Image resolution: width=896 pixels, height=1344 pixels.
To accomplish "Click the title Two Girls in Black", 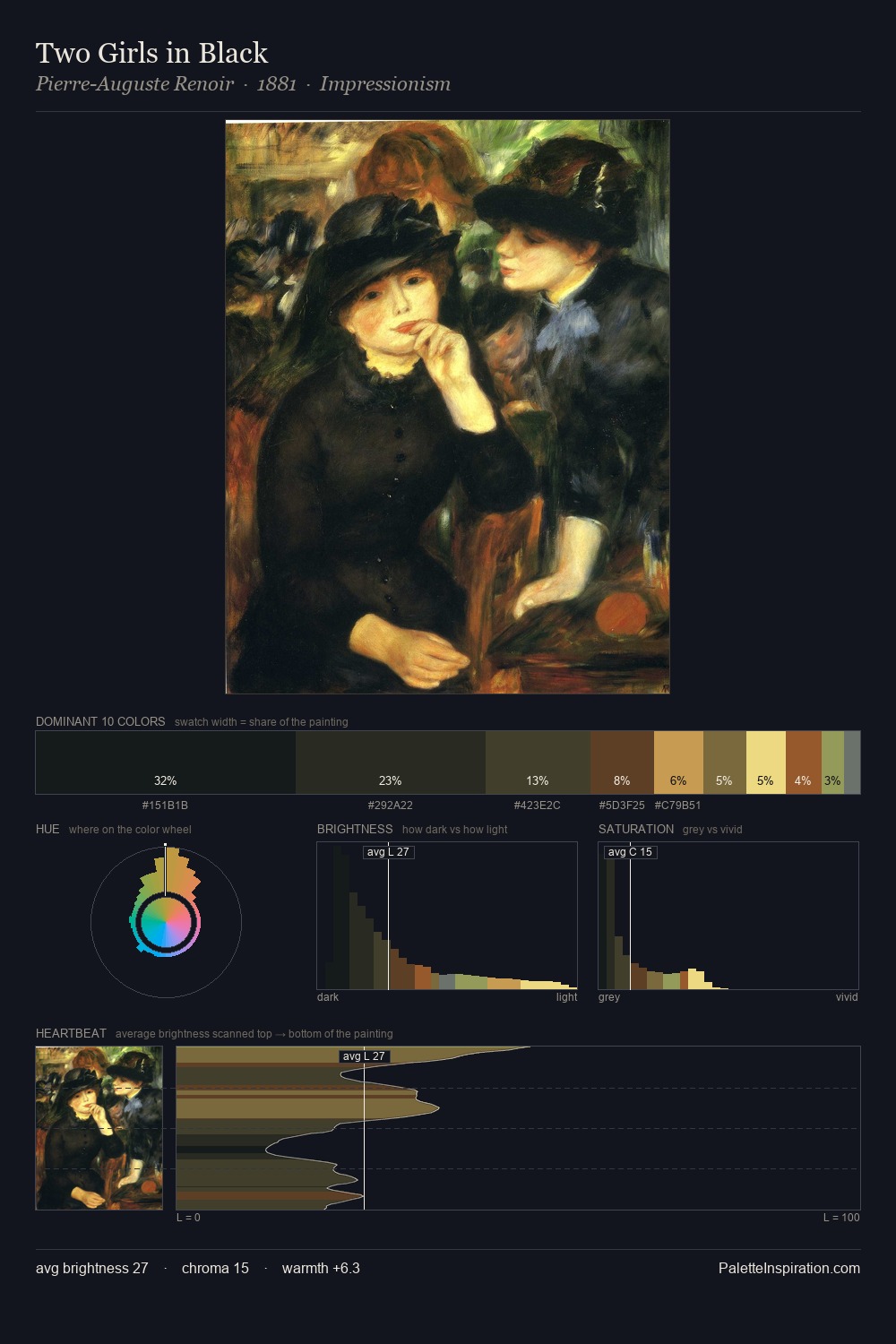I will (x=152, y=53).
